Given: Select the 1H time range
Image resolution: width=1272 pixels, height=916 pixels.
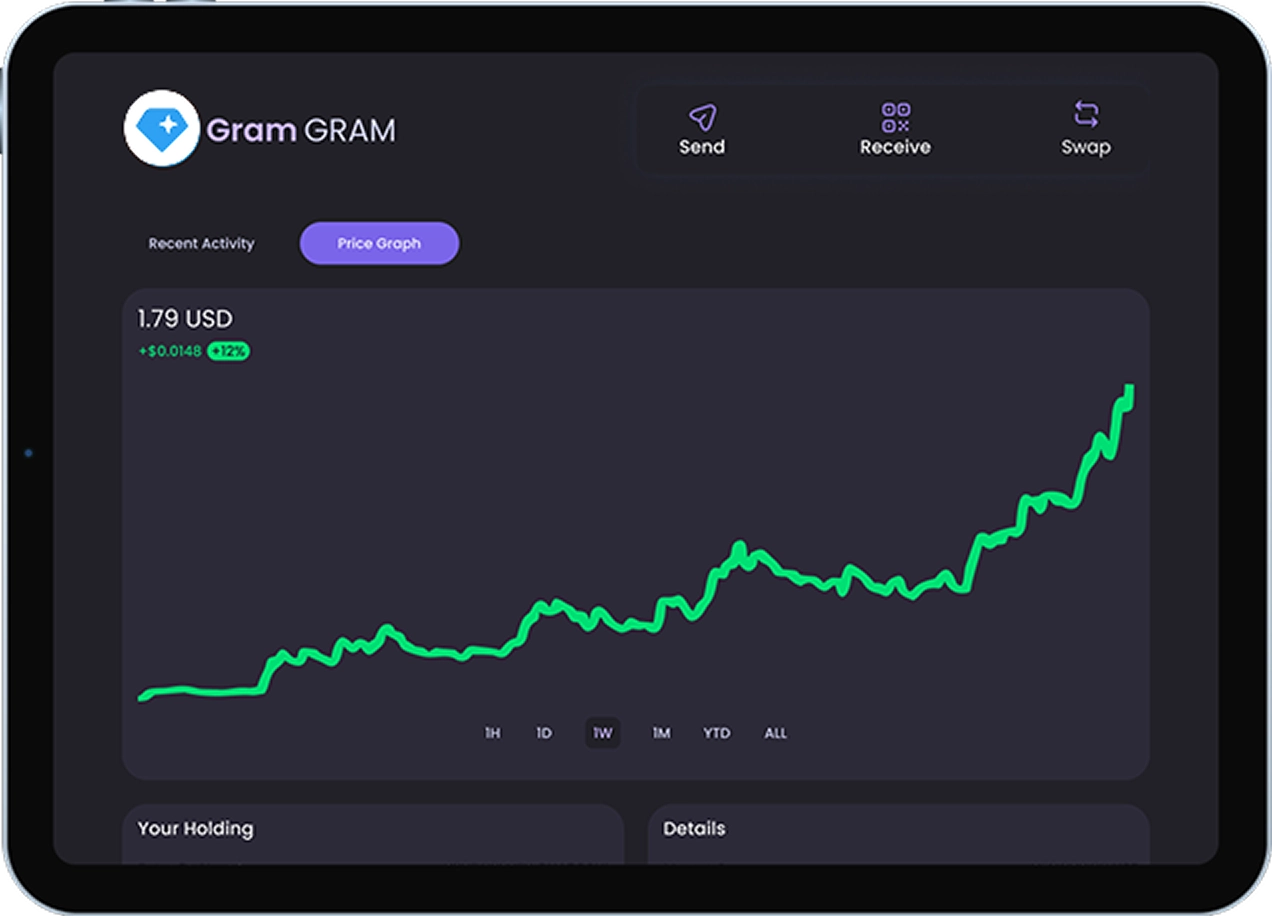Looking at the screenshot, I should [492, 733].
